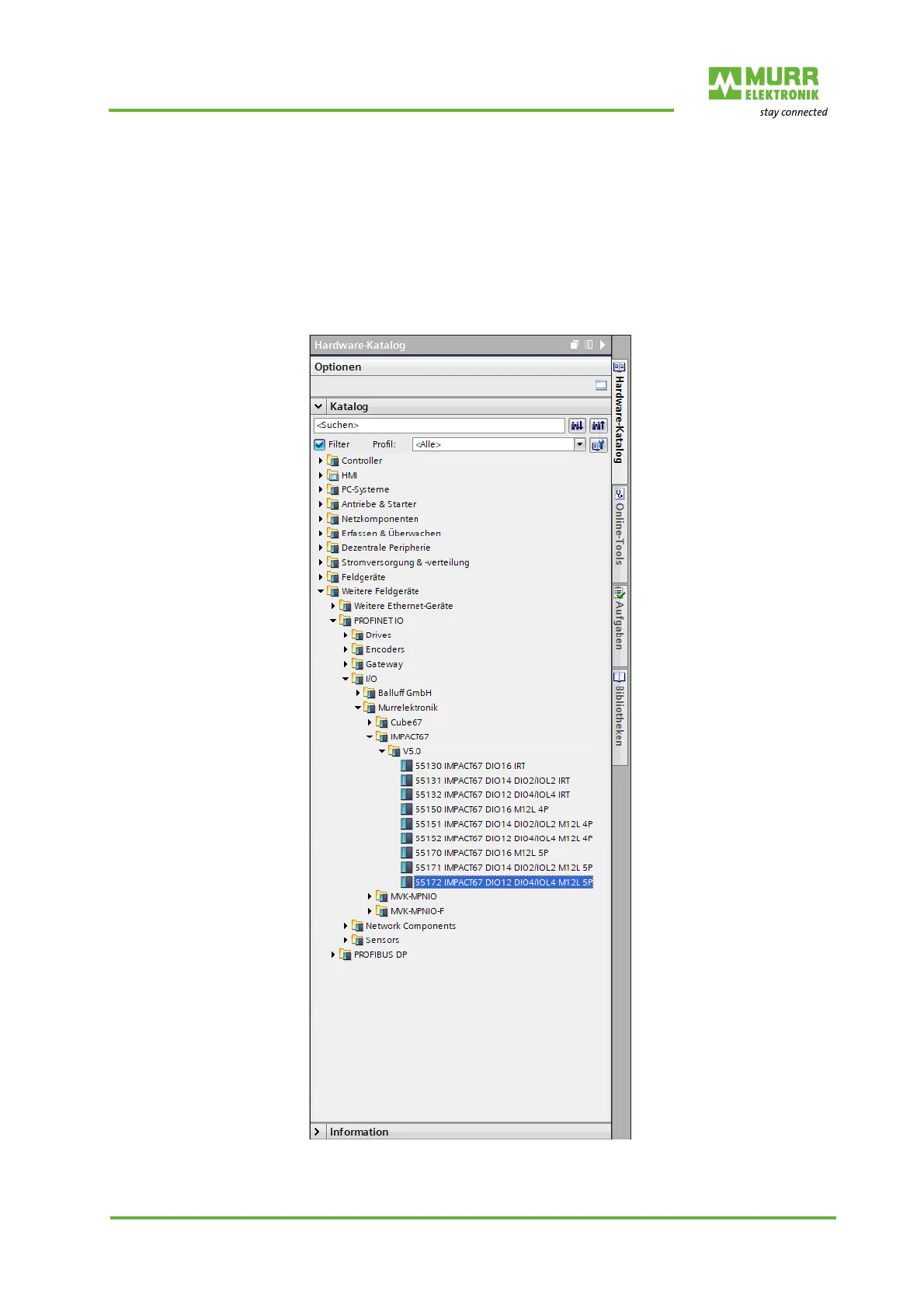Screen dimensions: 924x1308
Task: Click the float window icon in Hardware-Katalog title bar
Action: (x=575, y=345)
